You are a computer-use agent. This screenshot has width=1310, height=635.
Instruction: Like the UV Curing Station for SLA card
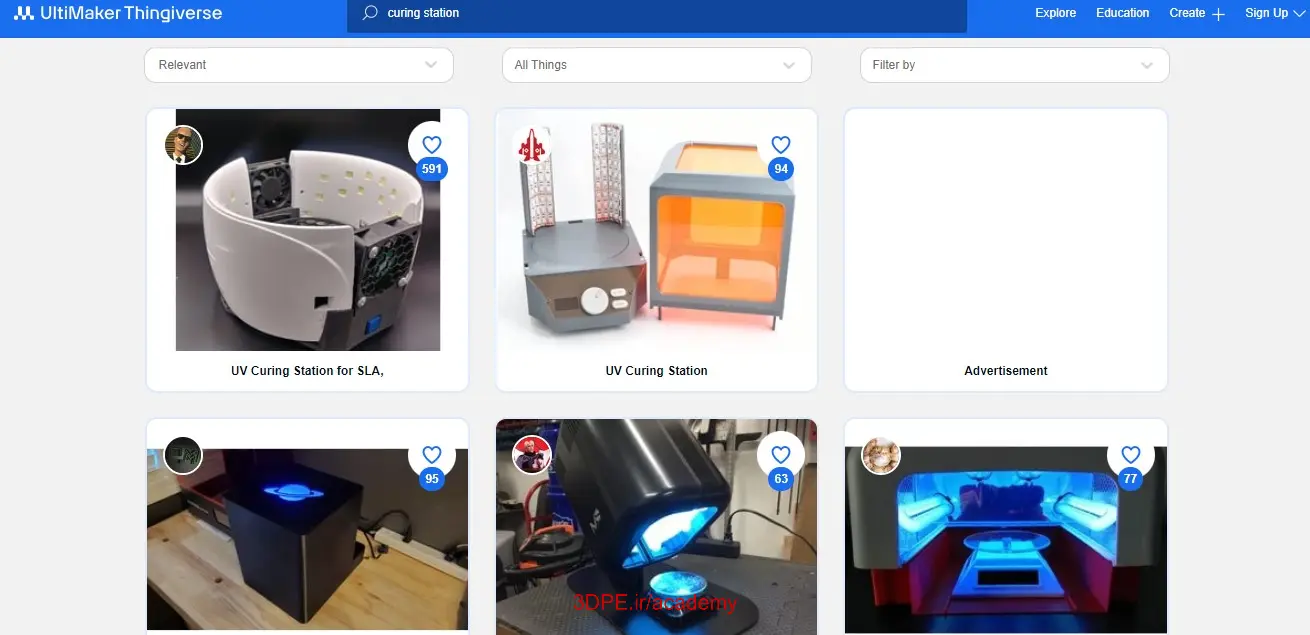coord(432,145)
